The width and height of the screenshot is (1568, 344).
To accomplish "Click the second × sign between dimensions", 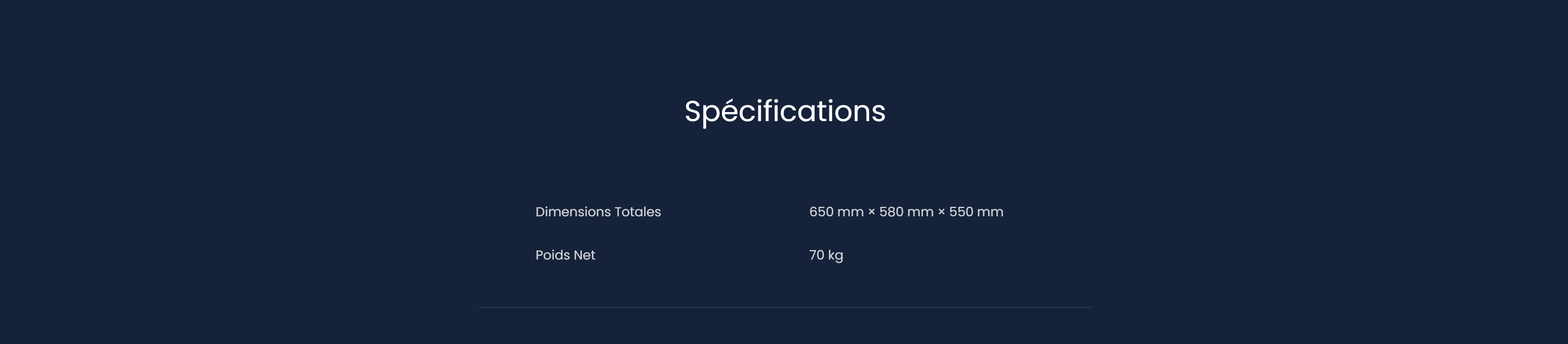I will (x=941, y=213).
